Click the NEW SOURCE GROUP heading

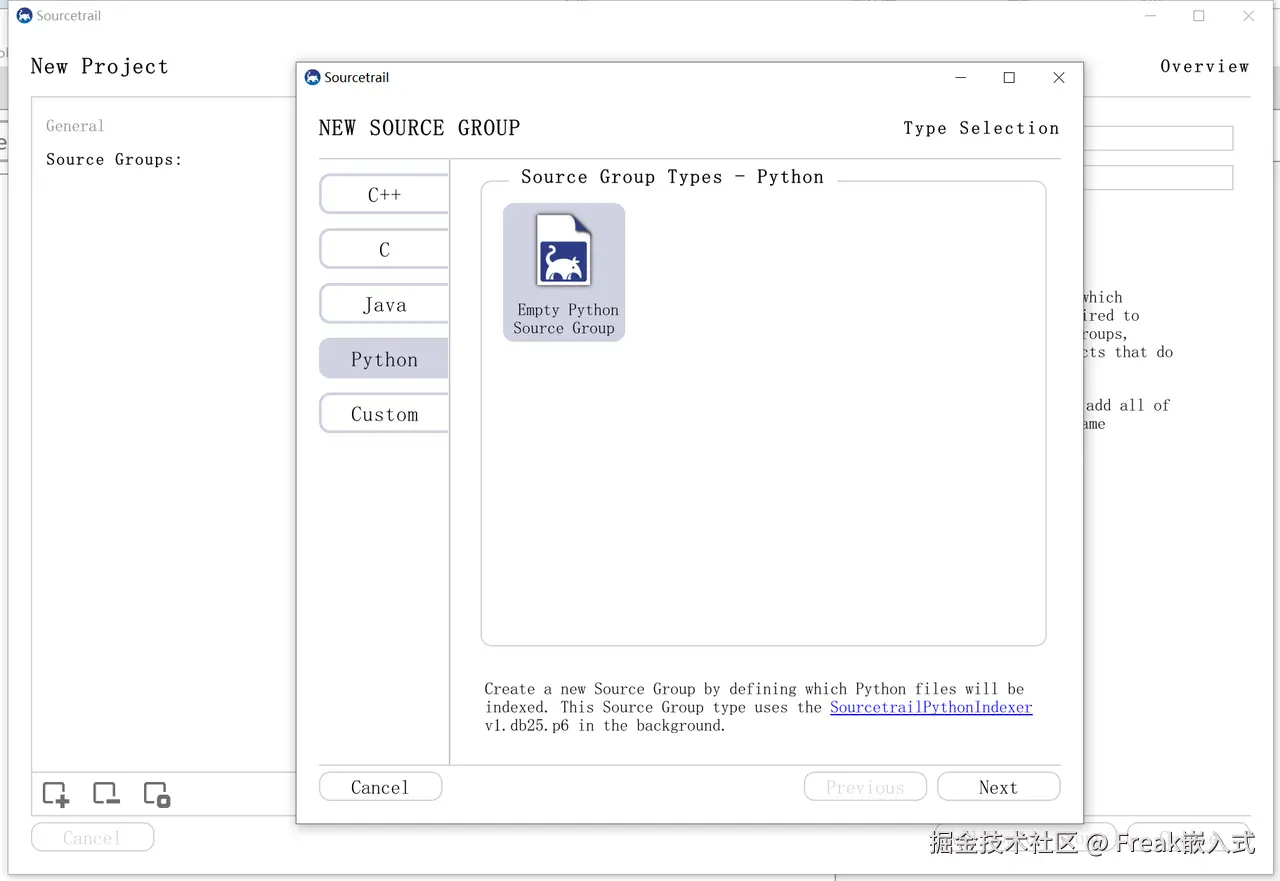pyautogui.click(x=419, y=128)
